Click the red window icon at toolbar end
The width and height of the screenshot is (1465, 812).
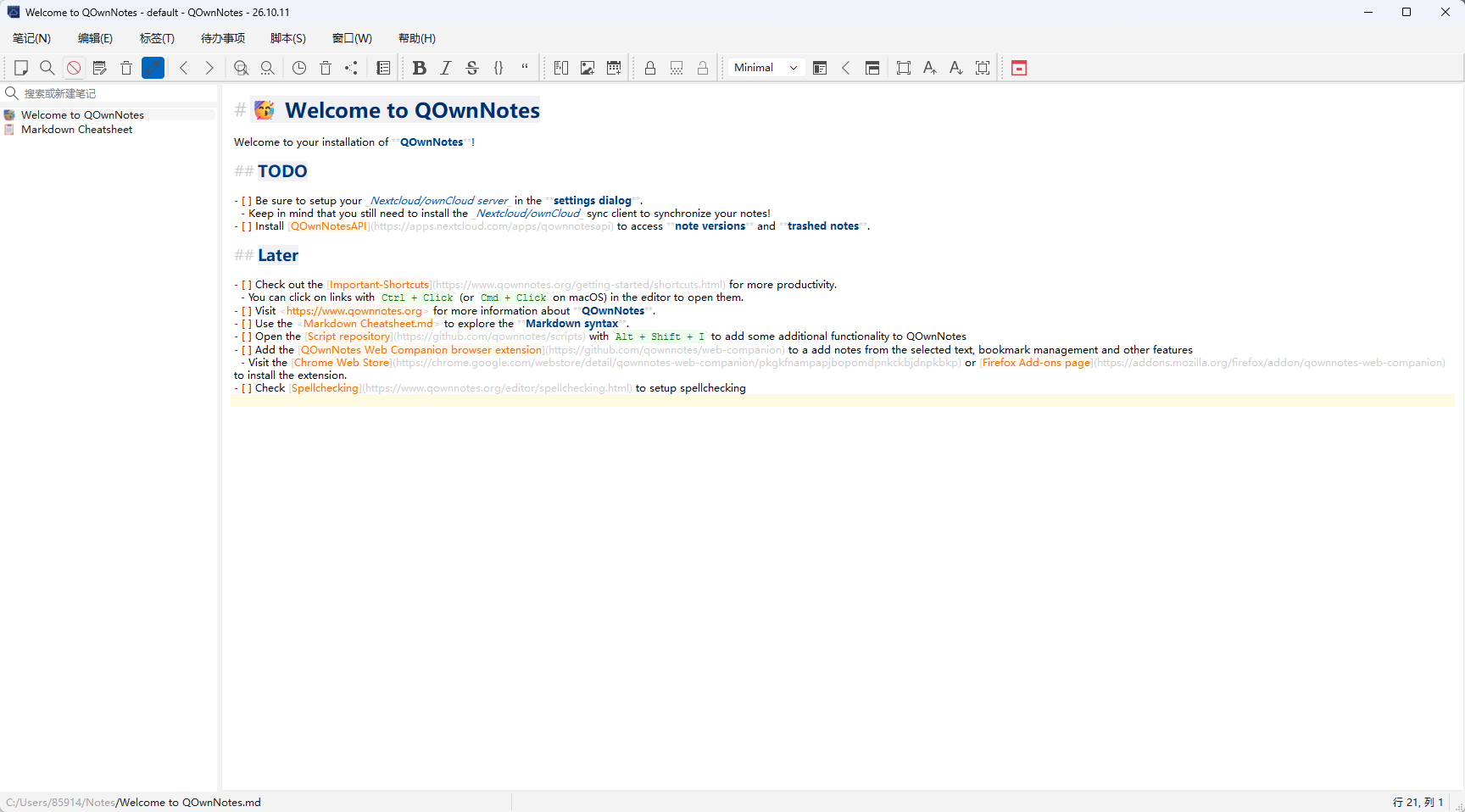pyautogui.click(x=1019, y=68)
